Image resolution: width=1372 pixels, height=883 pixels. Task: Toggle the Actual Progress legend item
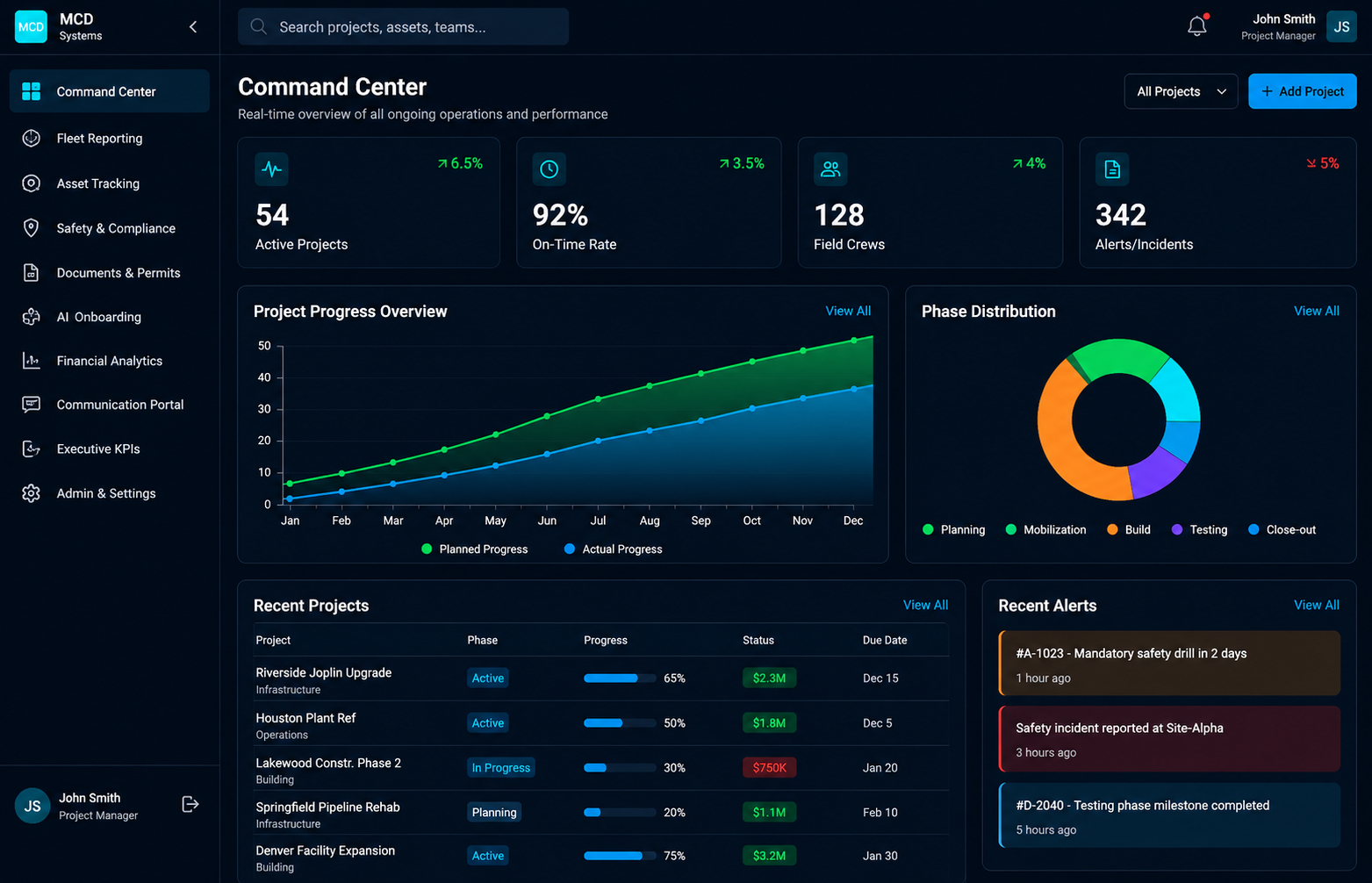(x=614, y=549)
